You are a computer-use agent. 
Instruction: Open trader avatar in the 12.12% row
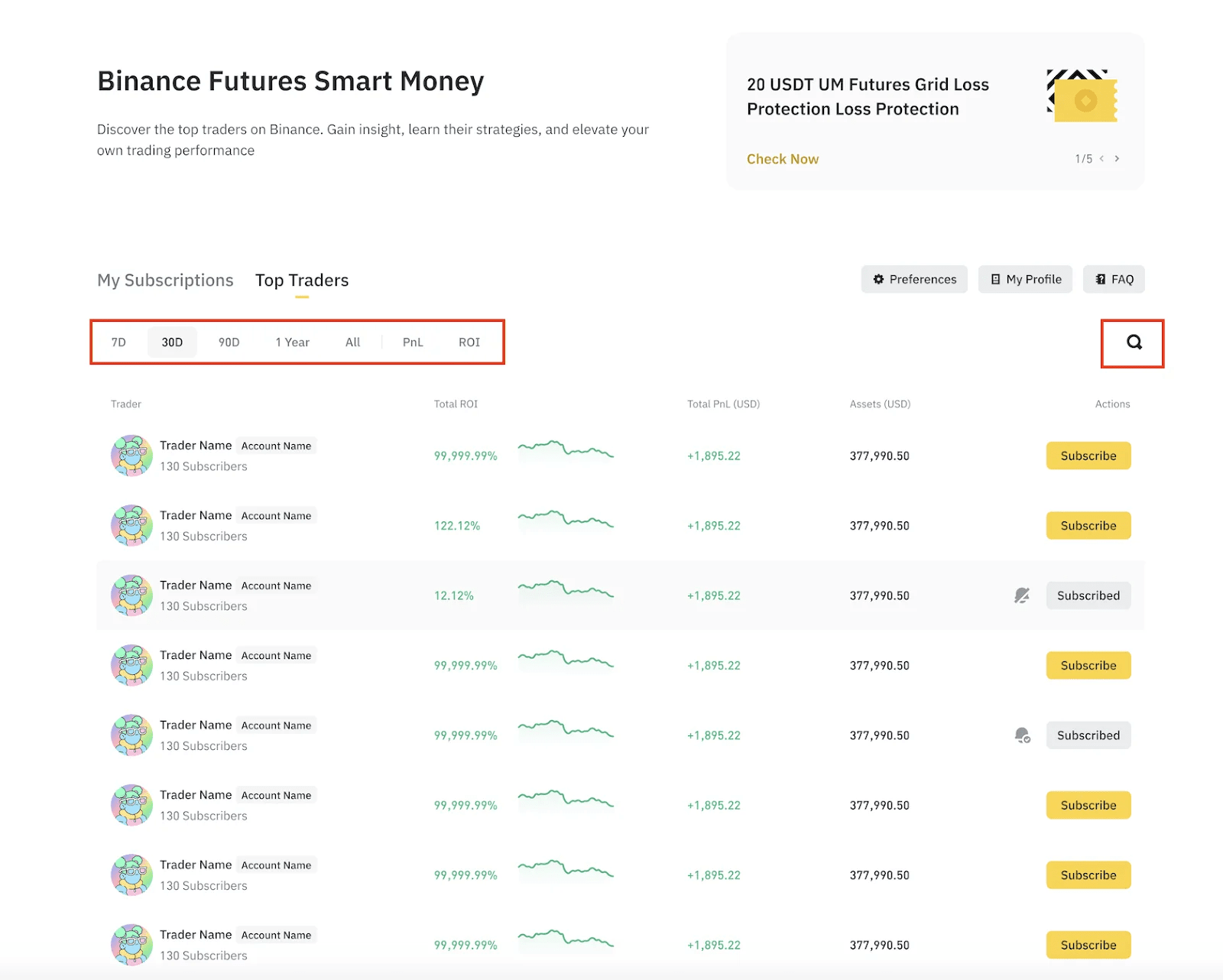point(131,595)
